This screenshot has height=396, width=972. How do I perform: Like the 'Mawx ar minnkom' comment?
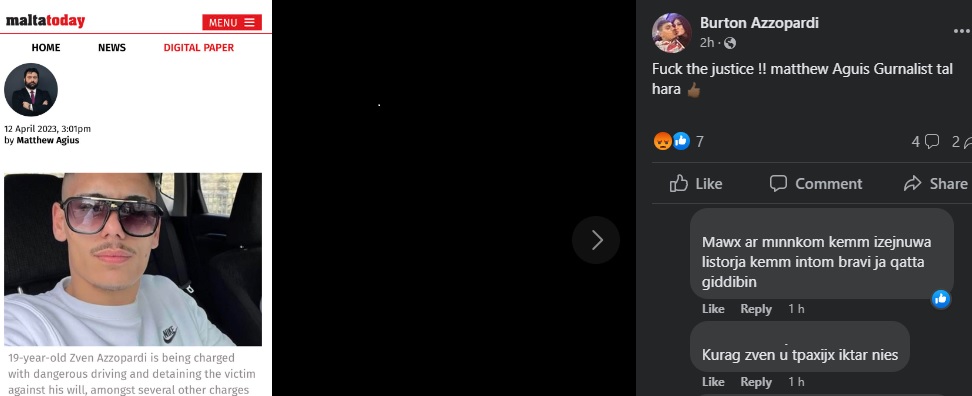pyautogui.click(x=713, y=309)
